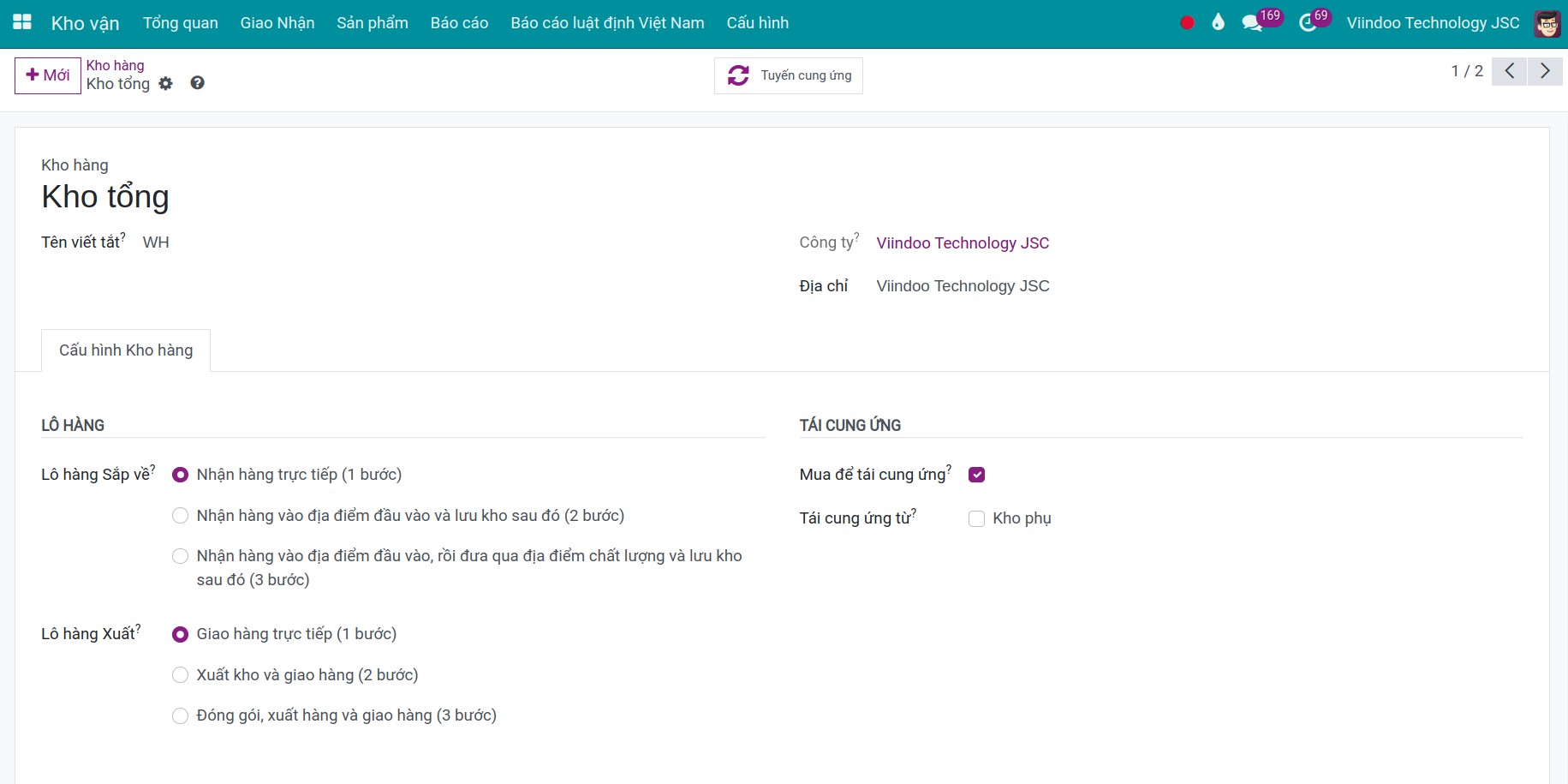Image resolution: width=1568 pixels, height=784 pixels.
Task: Open the Viindoo Technology JSC company switcher
Action: 1433,23
